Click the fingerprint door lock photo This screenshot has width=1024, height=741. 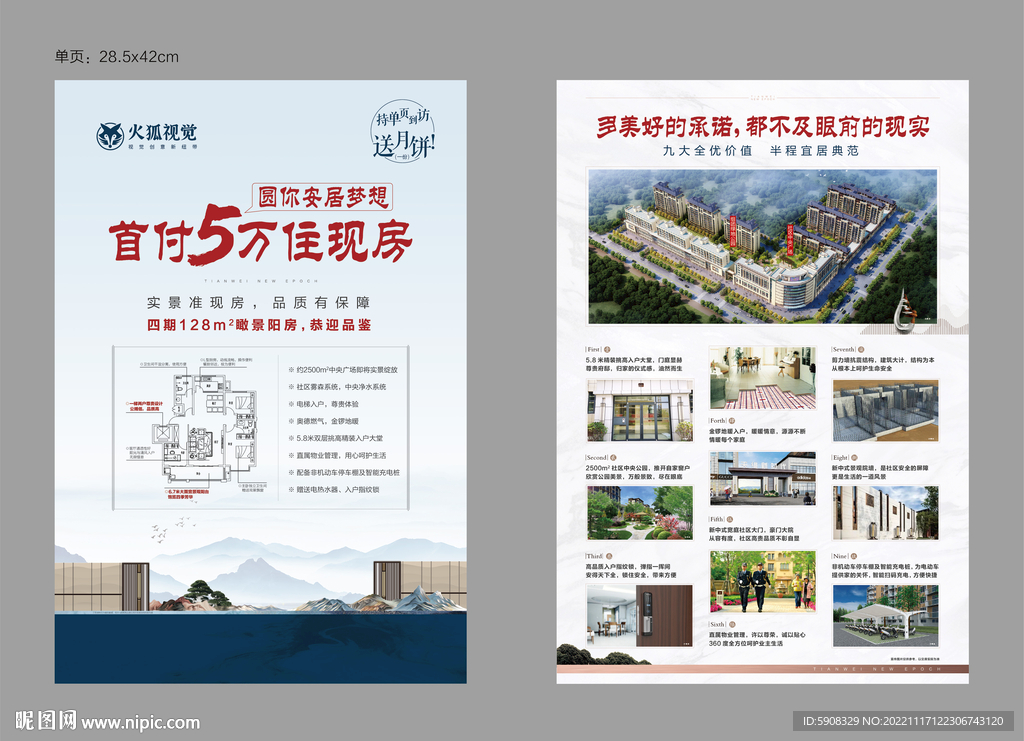pos(640,616)
